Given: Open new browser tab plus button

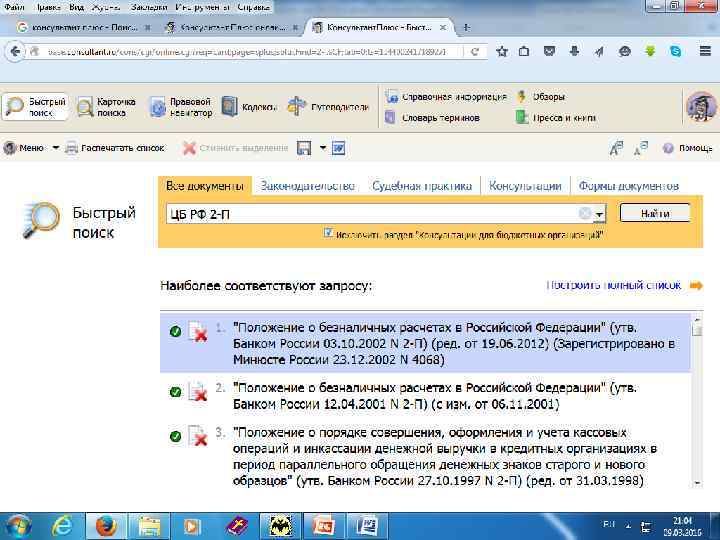Looking at the screenshot, I should (x=467, y=28).
